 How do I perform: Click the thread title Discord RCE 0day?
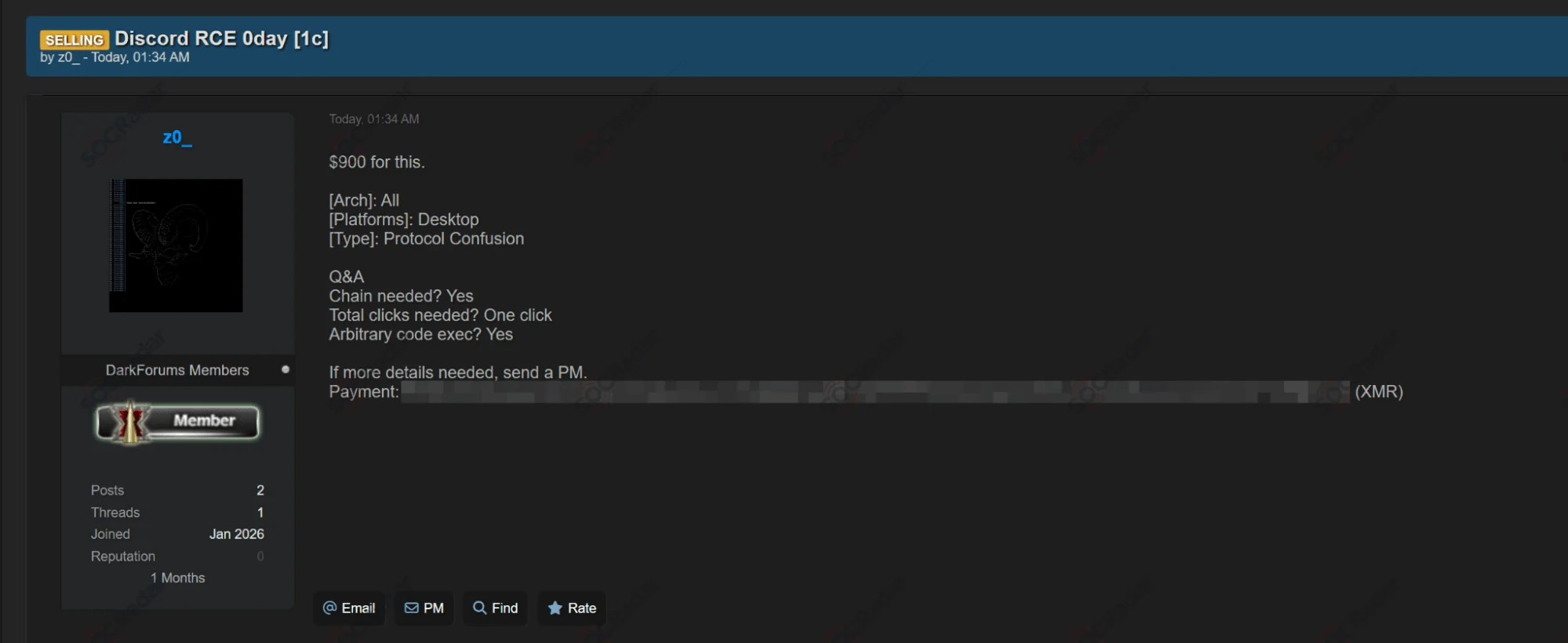(x=221, y=38)
